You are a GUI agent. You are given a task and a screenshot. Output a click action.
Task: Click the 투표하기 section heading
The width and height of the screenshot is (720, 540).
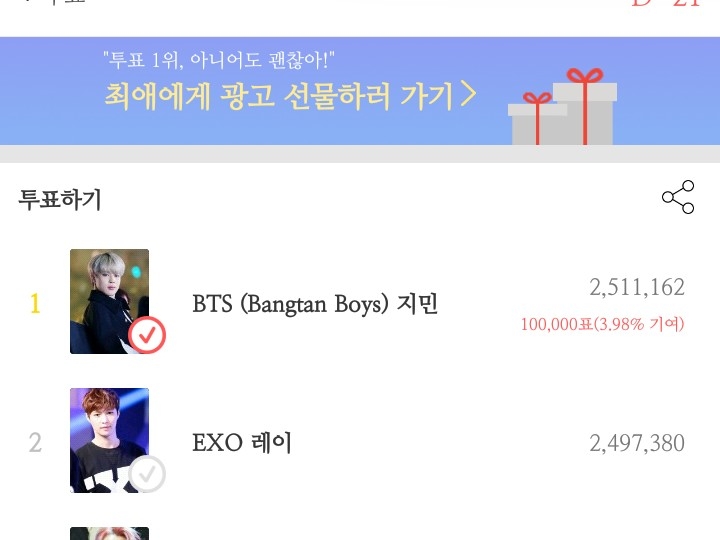tap(60, 199)
